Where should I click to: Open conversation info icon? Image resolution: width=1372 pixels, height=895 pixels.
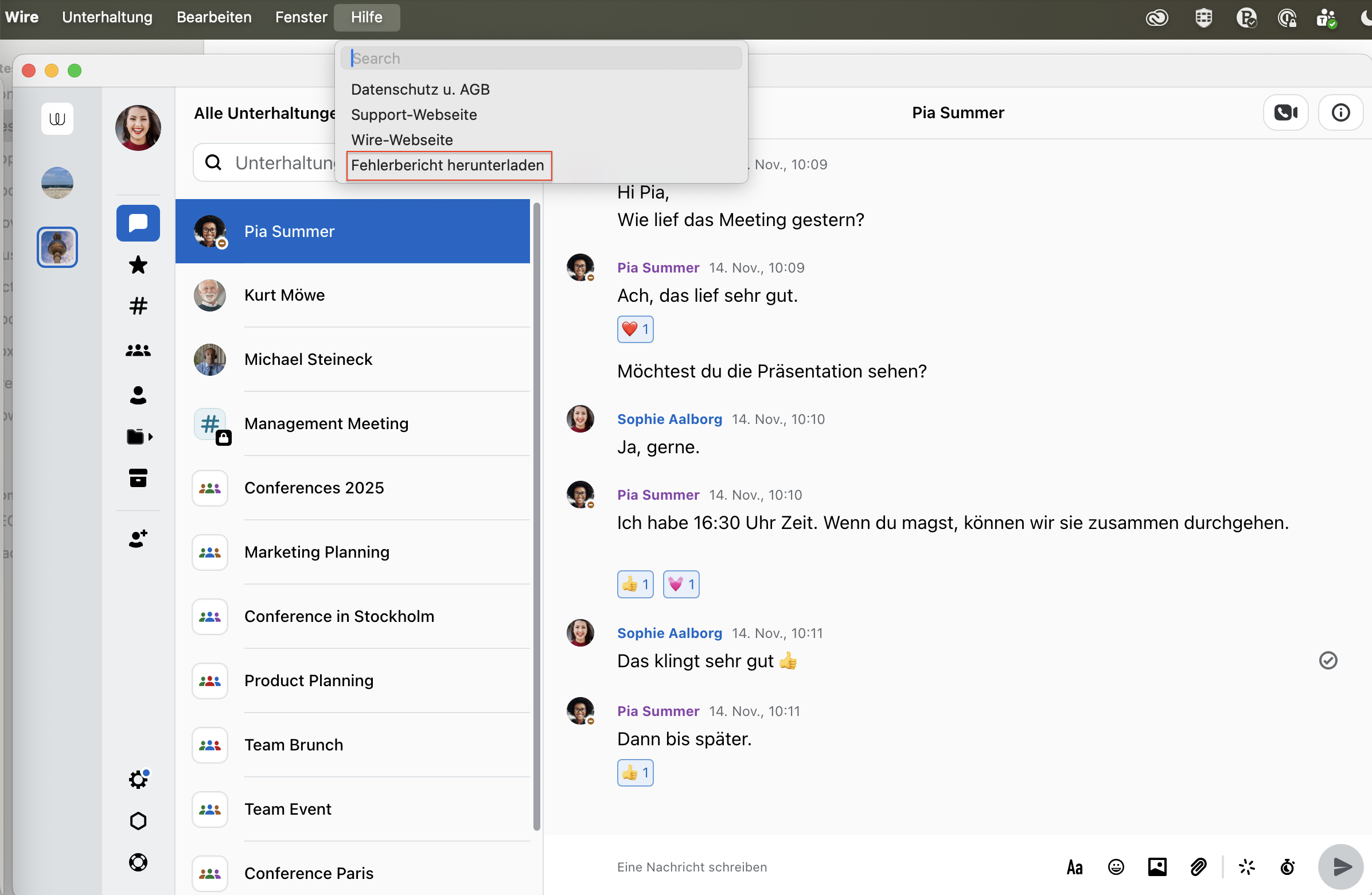tap(1340, 112)
